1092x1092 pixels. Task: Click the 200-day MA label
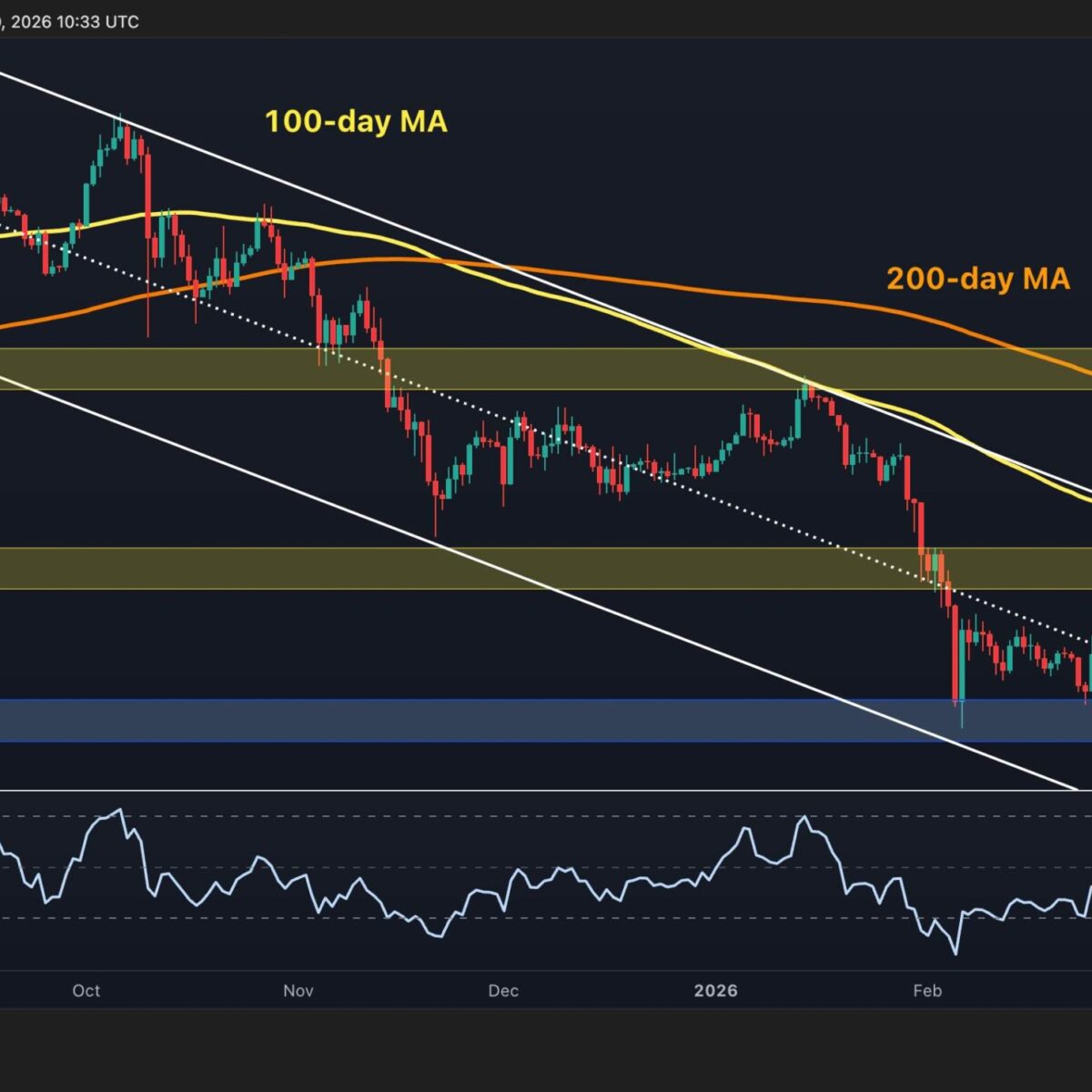[x=977, y=278]
